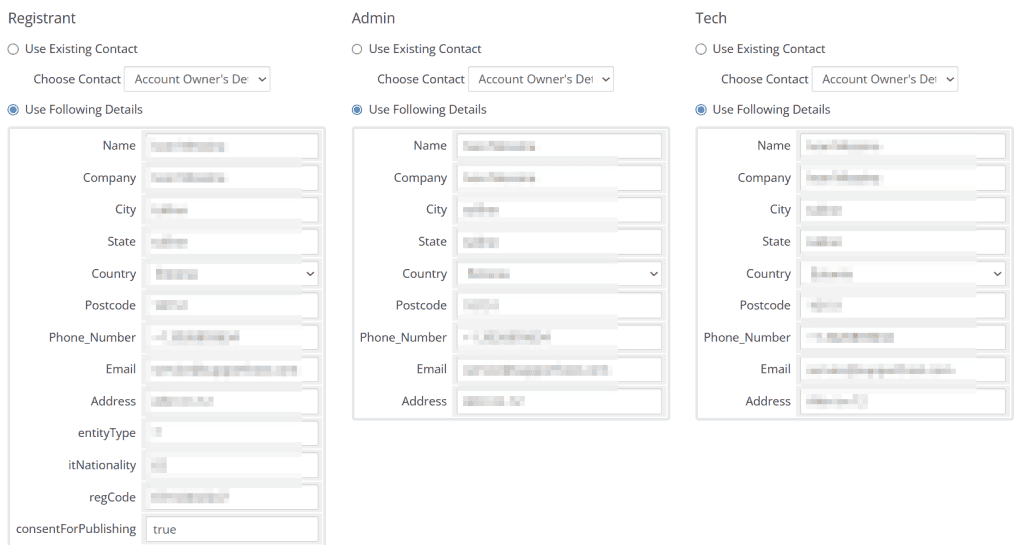Click Registrant Postcode field
This screenshot has height=545, width=1024.
232,305
